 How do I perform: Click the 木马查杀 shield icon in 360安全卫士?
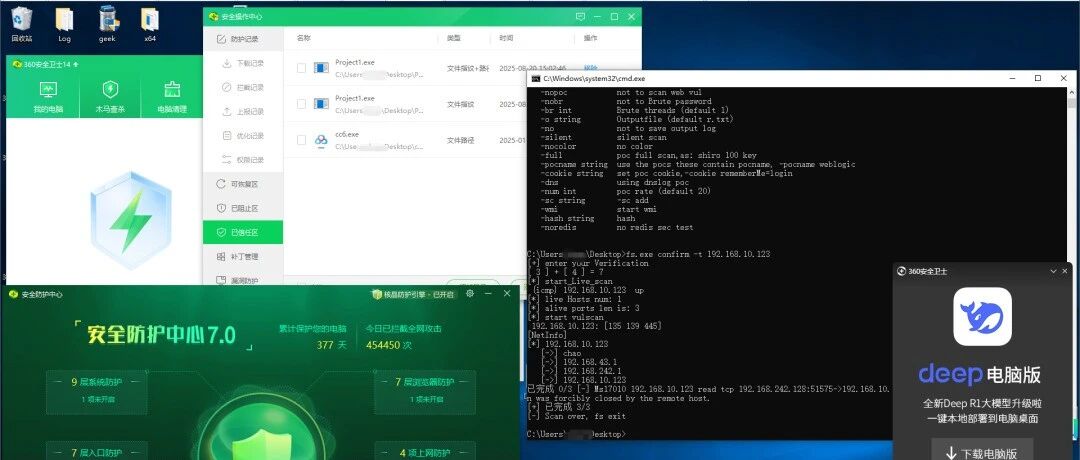(x=110, y=90)
